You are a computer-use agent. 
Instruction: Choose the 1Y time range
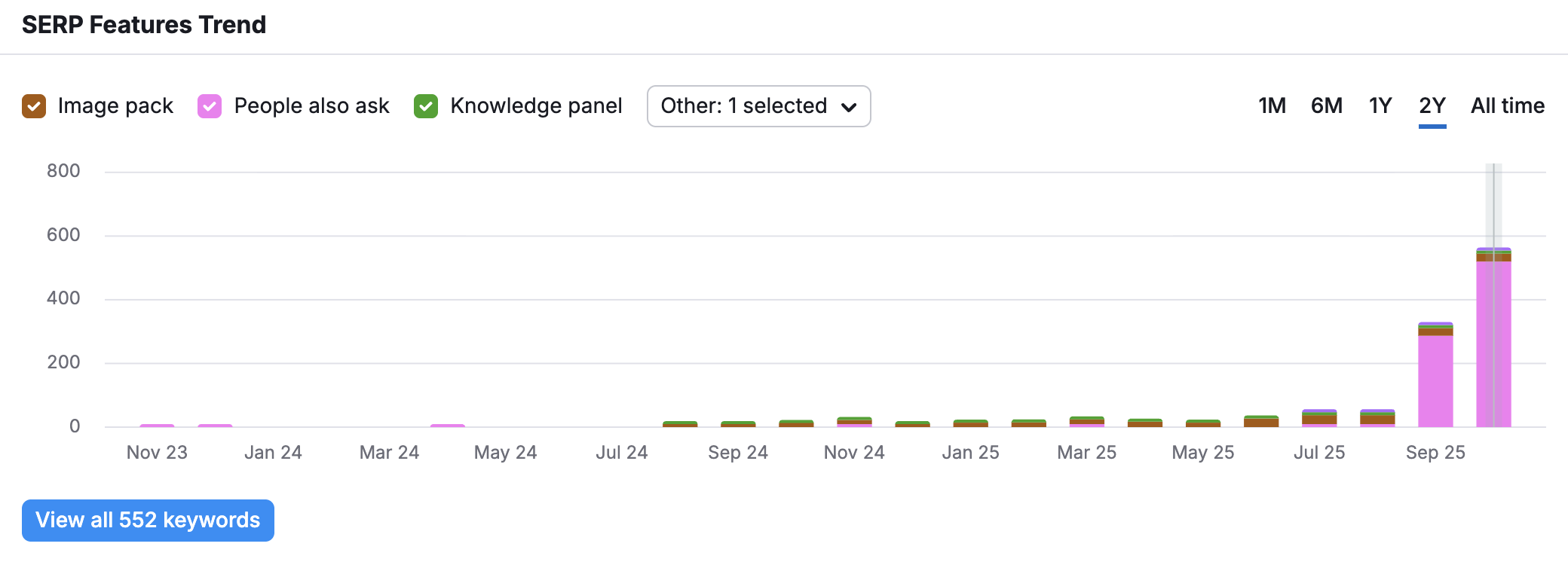pyautogui.click(x=1380, y=106)
